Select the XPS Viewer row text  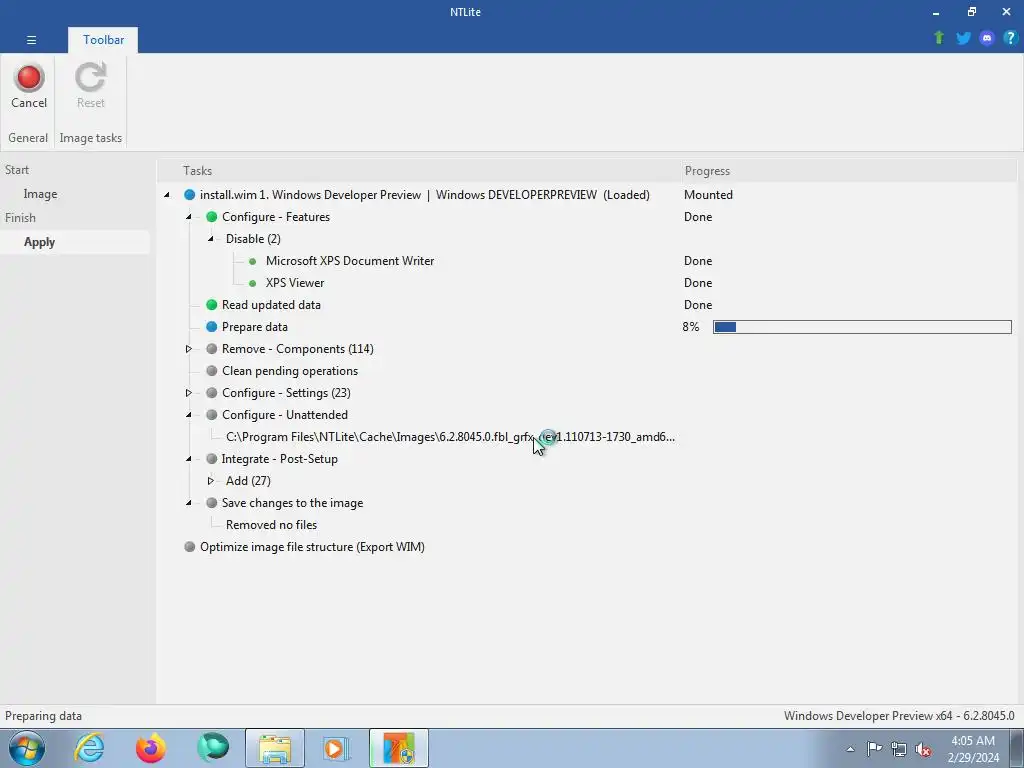pyautogui.click(x=295, y=283)
